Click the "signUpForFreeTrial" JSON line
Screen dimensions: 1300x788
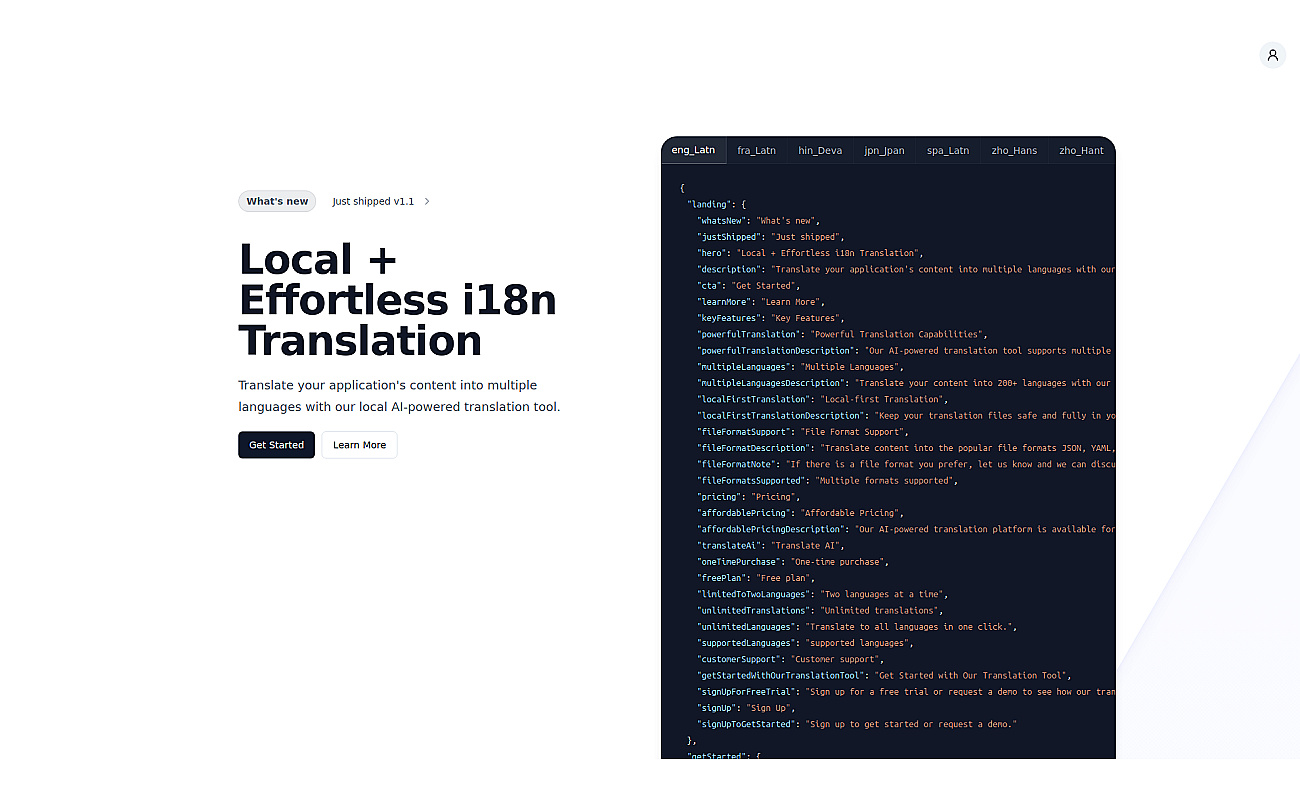click(906, 692)
